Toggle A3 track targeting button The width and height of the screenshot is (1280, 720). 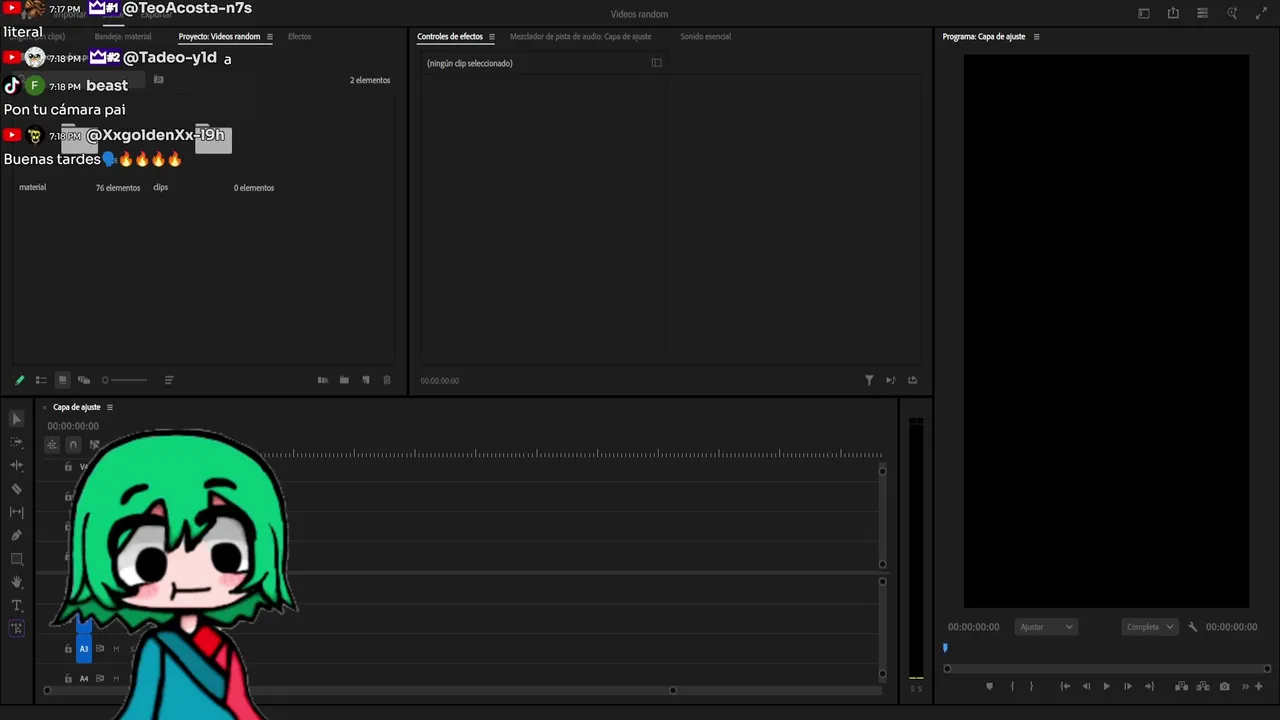(84, 649)
